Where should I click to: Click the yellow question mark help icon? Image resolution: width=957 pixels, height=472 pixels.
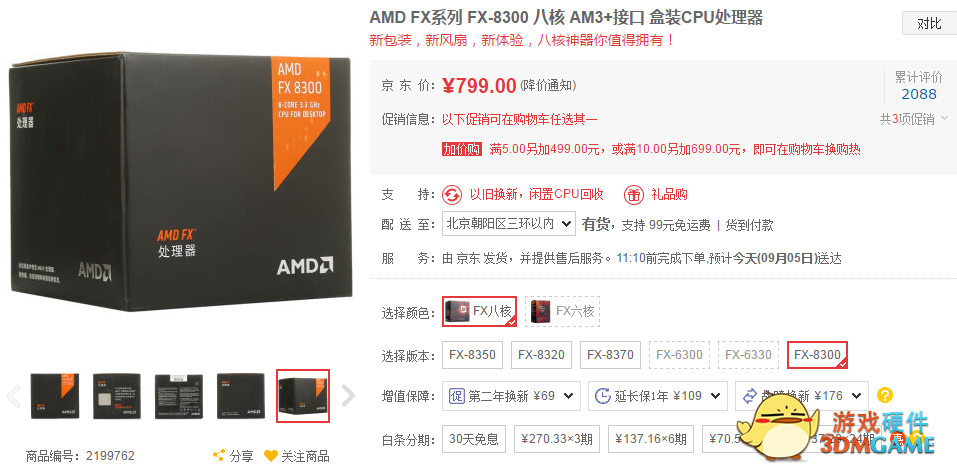point(884,395)
